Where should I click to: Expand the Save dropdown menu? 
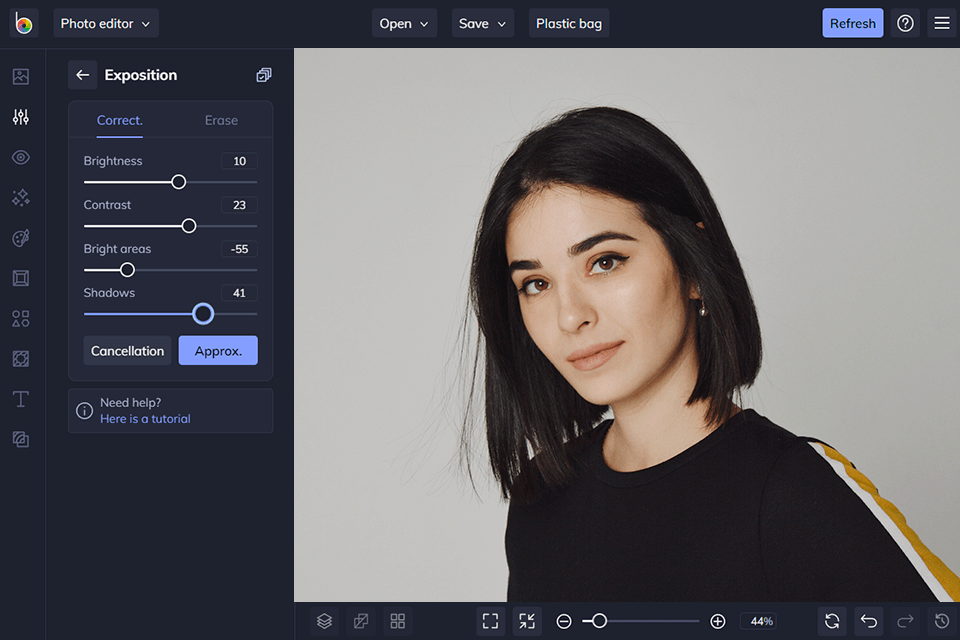[x=482, y=23]
